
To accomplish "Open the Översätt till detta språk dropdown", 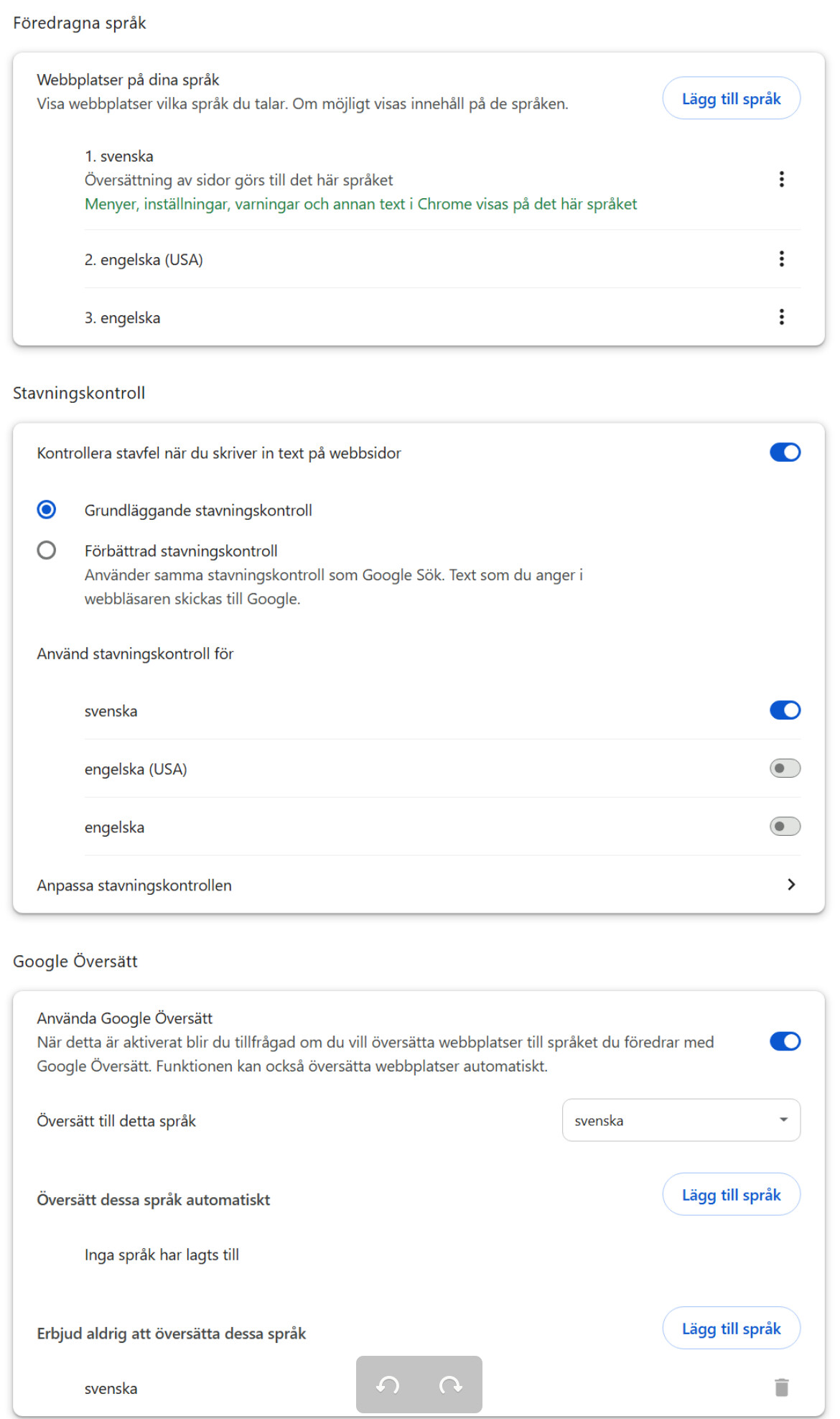I will tap(681, 1120).
